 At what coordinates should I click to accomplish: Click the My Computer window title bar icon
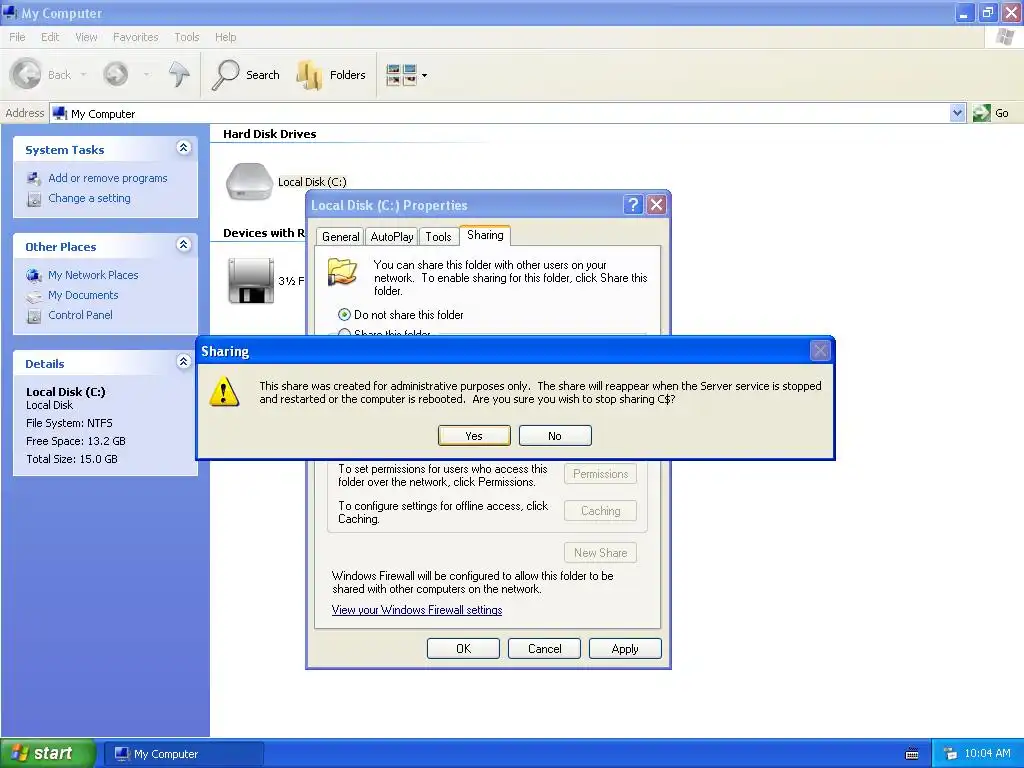click(10, 12)
